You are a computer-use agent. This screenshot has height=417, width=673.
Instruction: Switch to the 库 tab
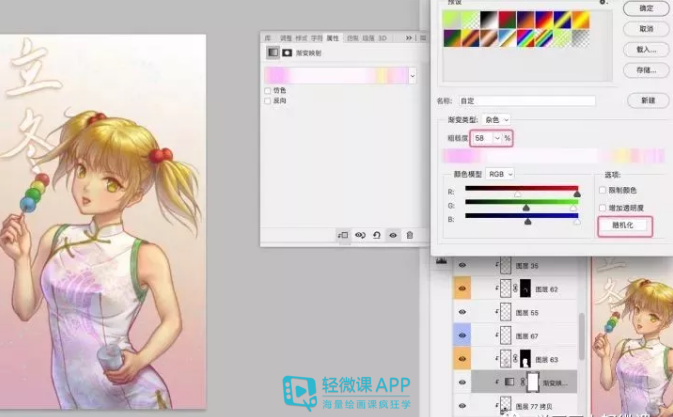tap(268, 38)
